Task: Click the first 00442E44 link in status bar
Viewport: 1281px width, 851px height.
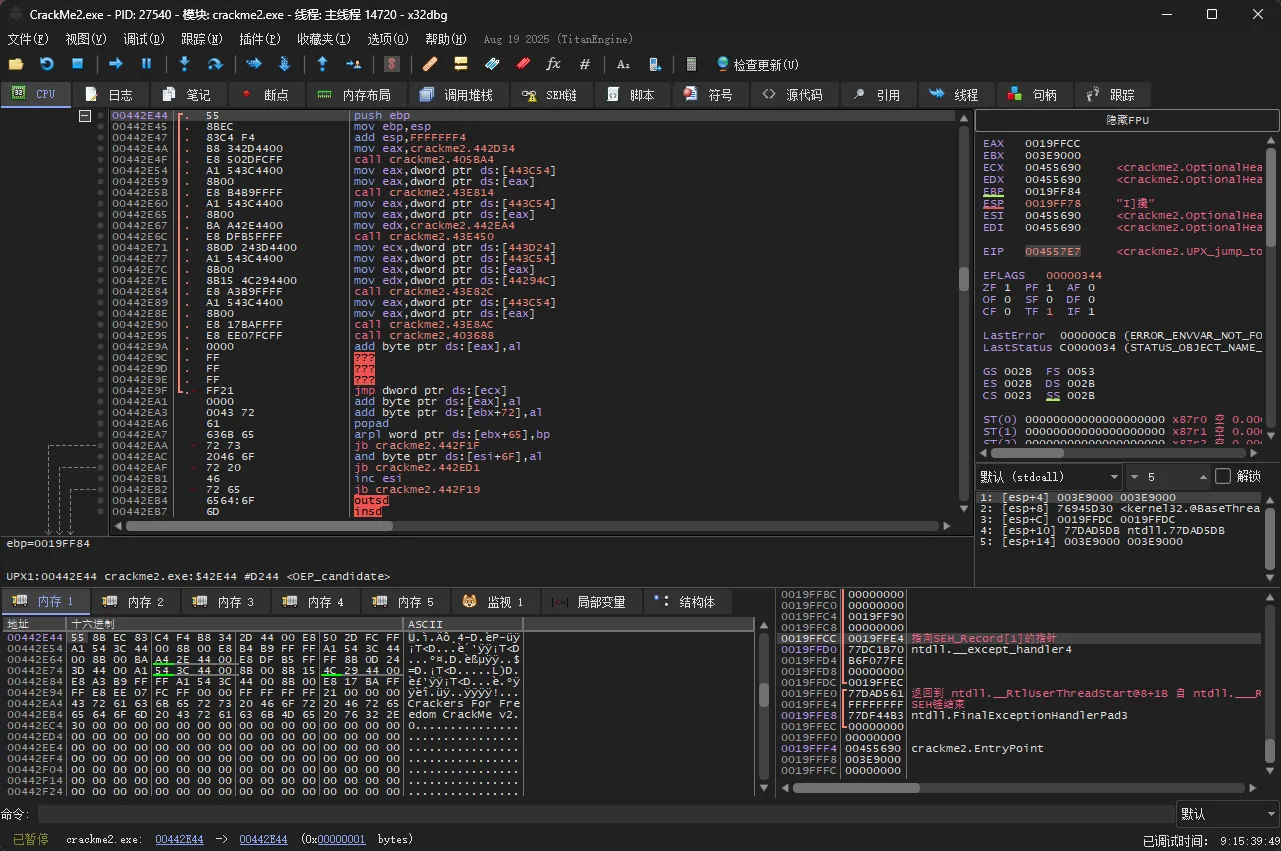Action: tap(179, 839)
